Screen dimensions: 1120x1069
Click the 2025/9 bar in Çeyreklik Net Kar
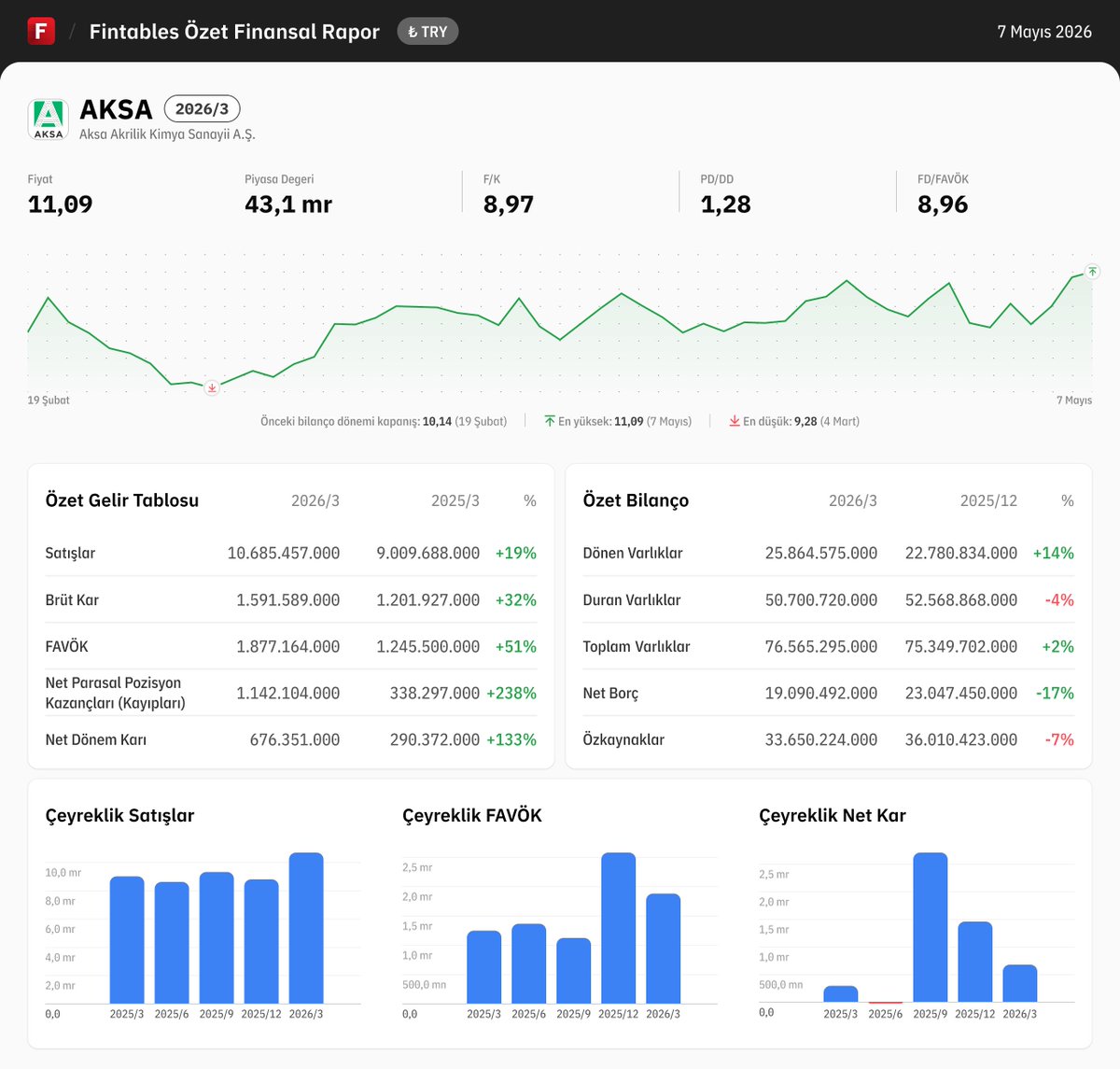931,927
